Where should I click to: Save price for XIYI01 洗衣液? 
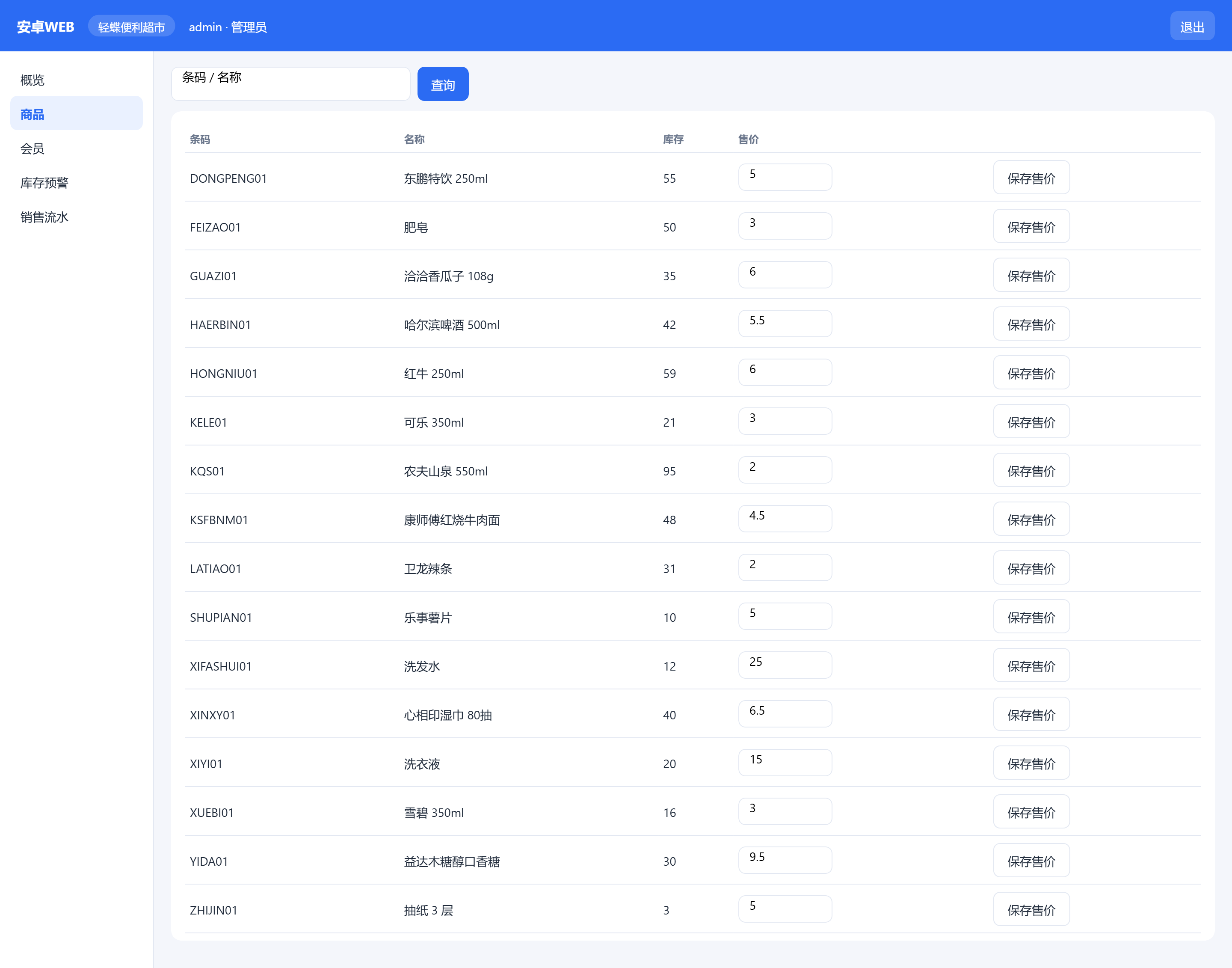(1031, 763)
